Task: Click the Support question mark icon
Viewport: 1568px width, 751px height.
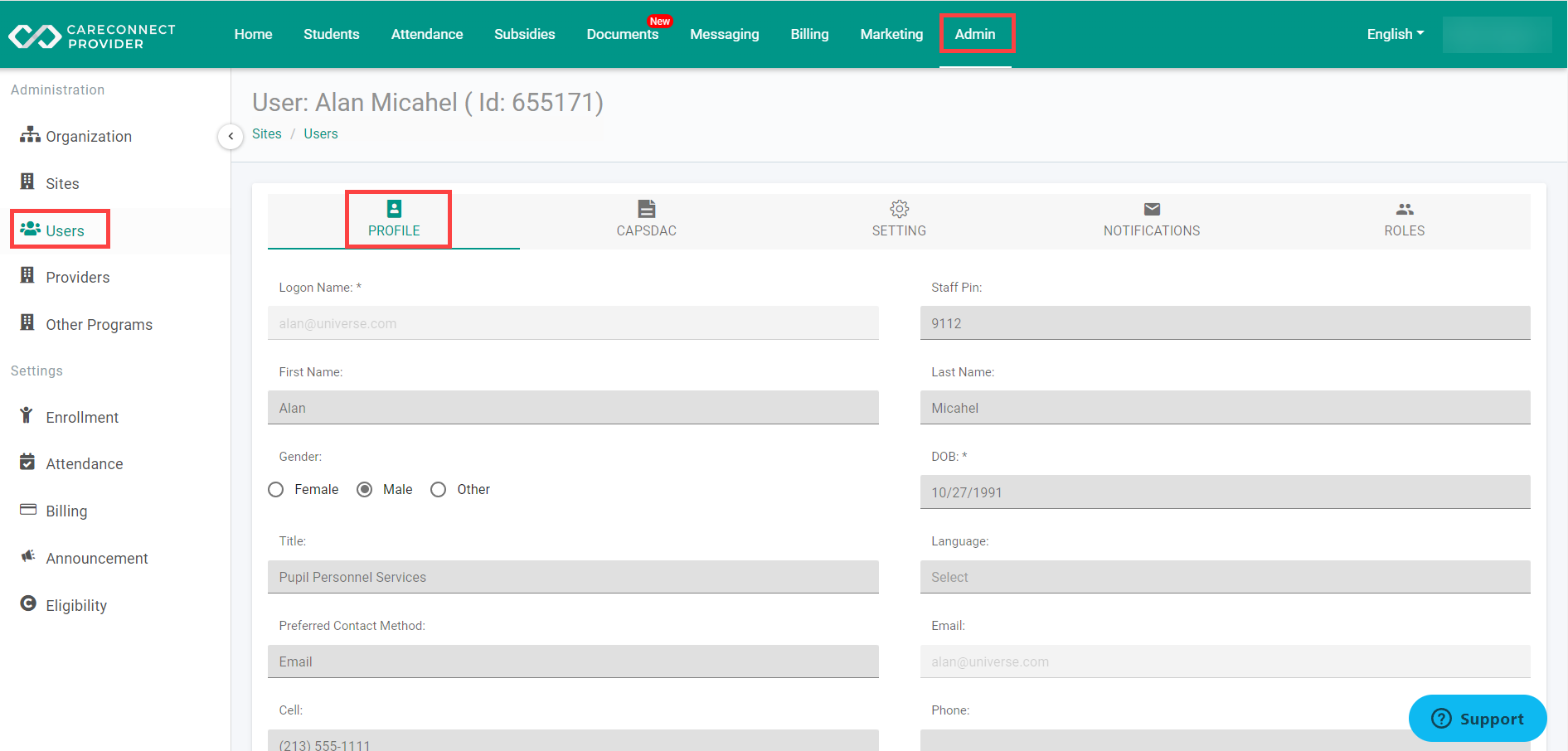Action: 1441,718
